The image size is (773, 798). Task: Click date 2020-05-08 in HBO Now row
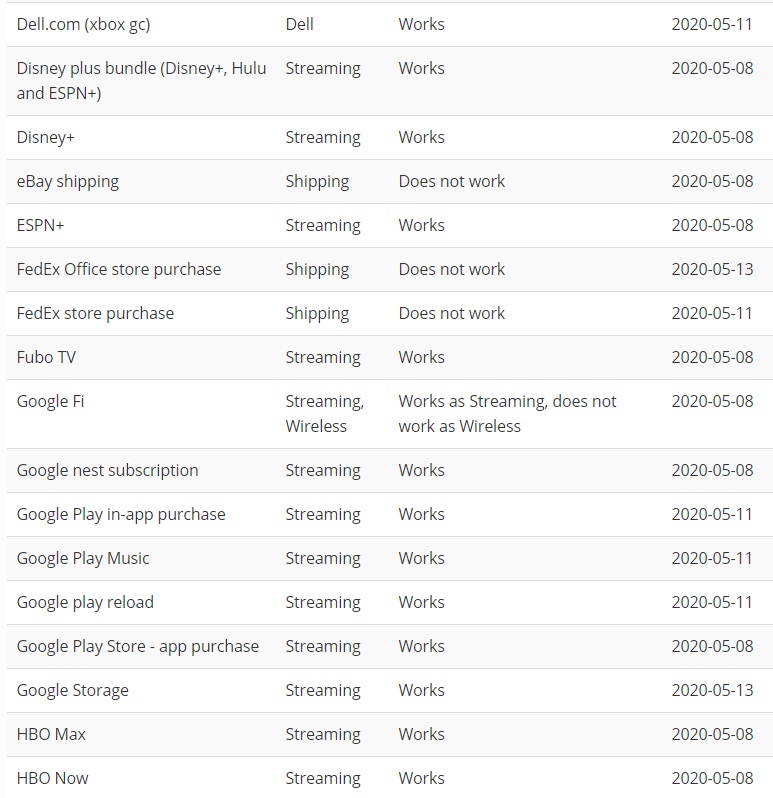click(x=712, y=778)
